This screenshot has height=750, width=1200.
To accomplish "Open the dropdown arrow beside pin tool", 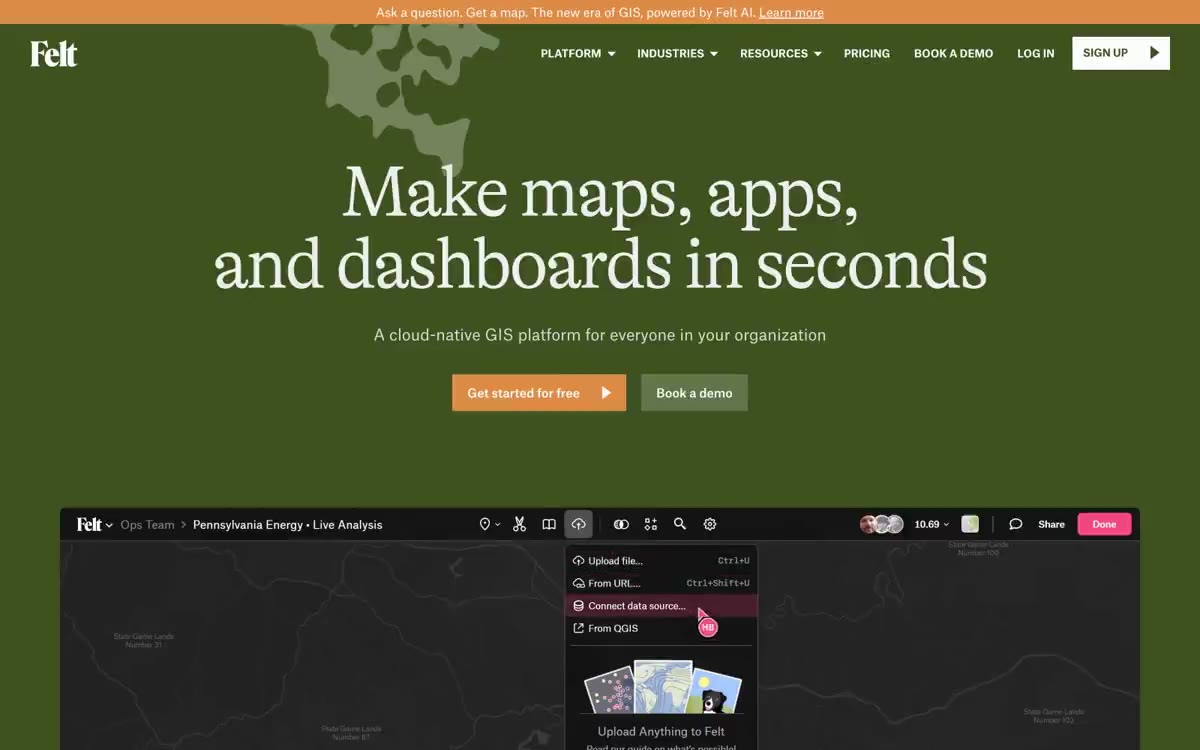I will (x=498, y=525).
